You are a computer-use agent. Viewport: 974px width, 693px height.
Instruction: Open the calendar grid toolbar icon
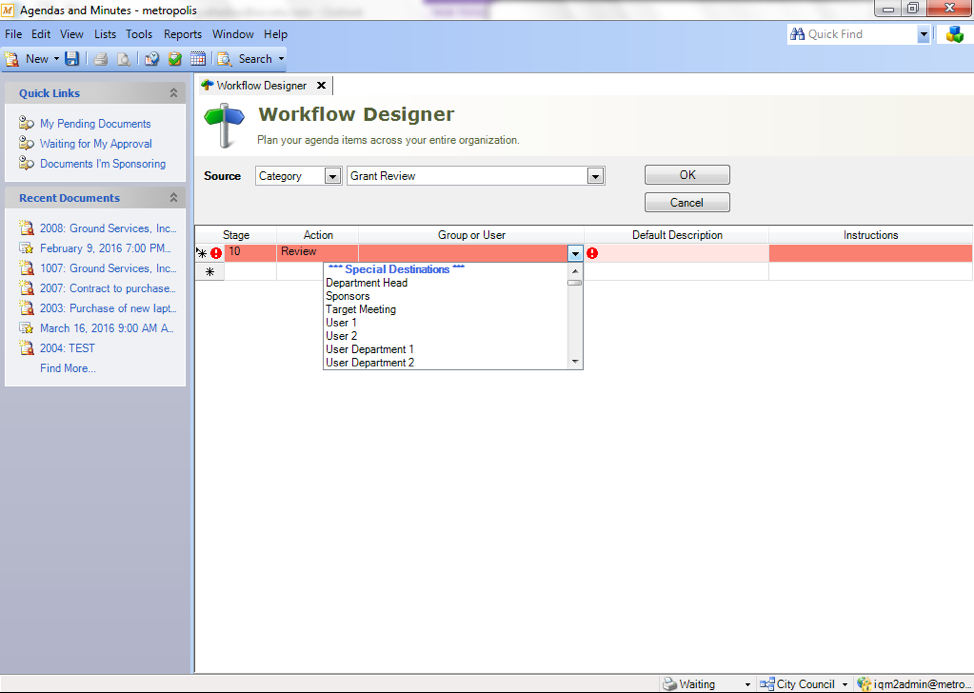pos(198,59)
